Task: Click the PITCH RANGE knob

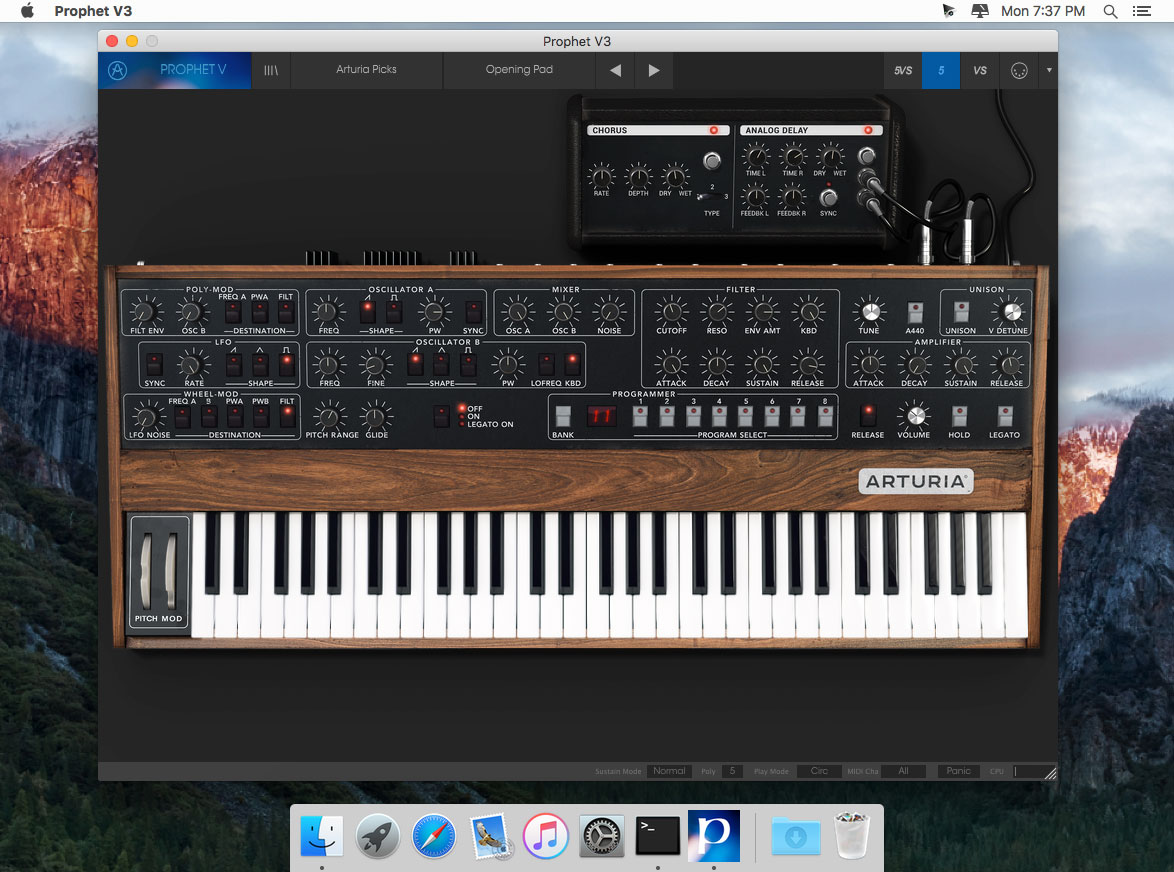Action: point(329,416)
